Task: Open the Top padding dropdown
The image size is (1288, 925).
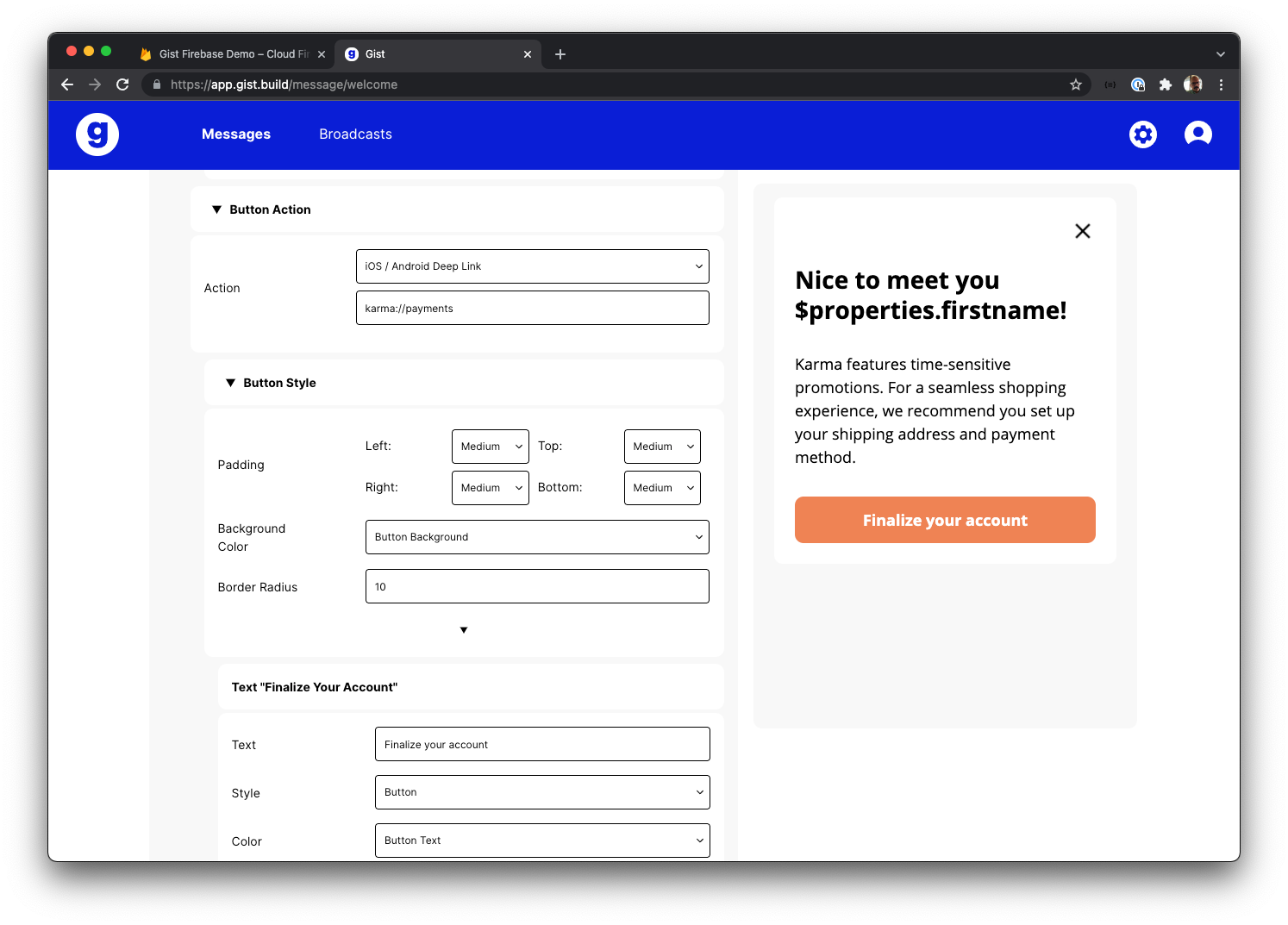Action: click(662, 447)
